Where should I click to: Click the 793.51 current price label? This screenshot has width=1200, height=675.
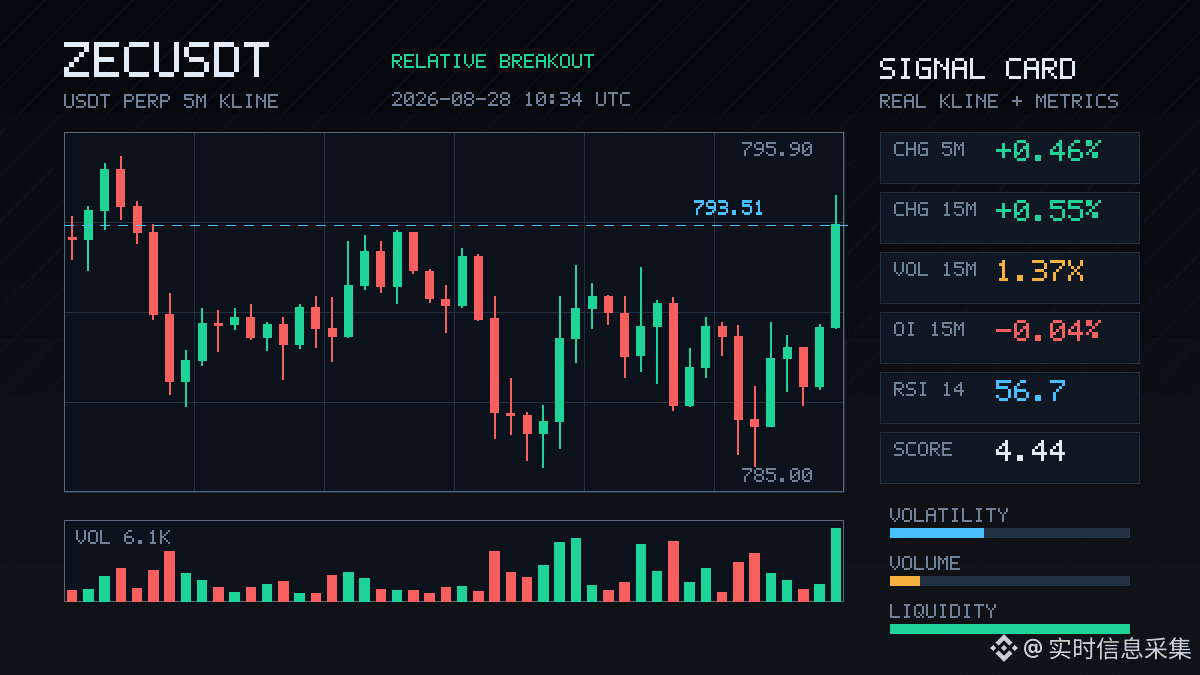coord(728,208)
